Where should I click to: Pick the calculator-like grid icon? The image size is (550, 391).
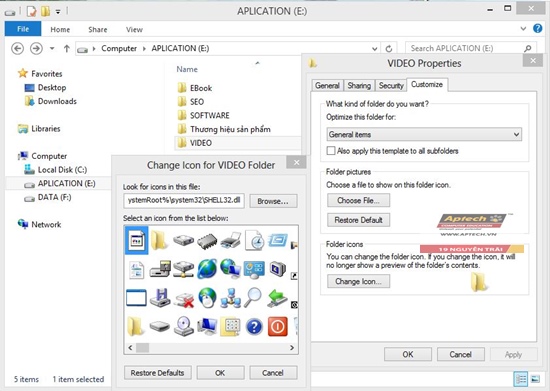pos(230,326)
